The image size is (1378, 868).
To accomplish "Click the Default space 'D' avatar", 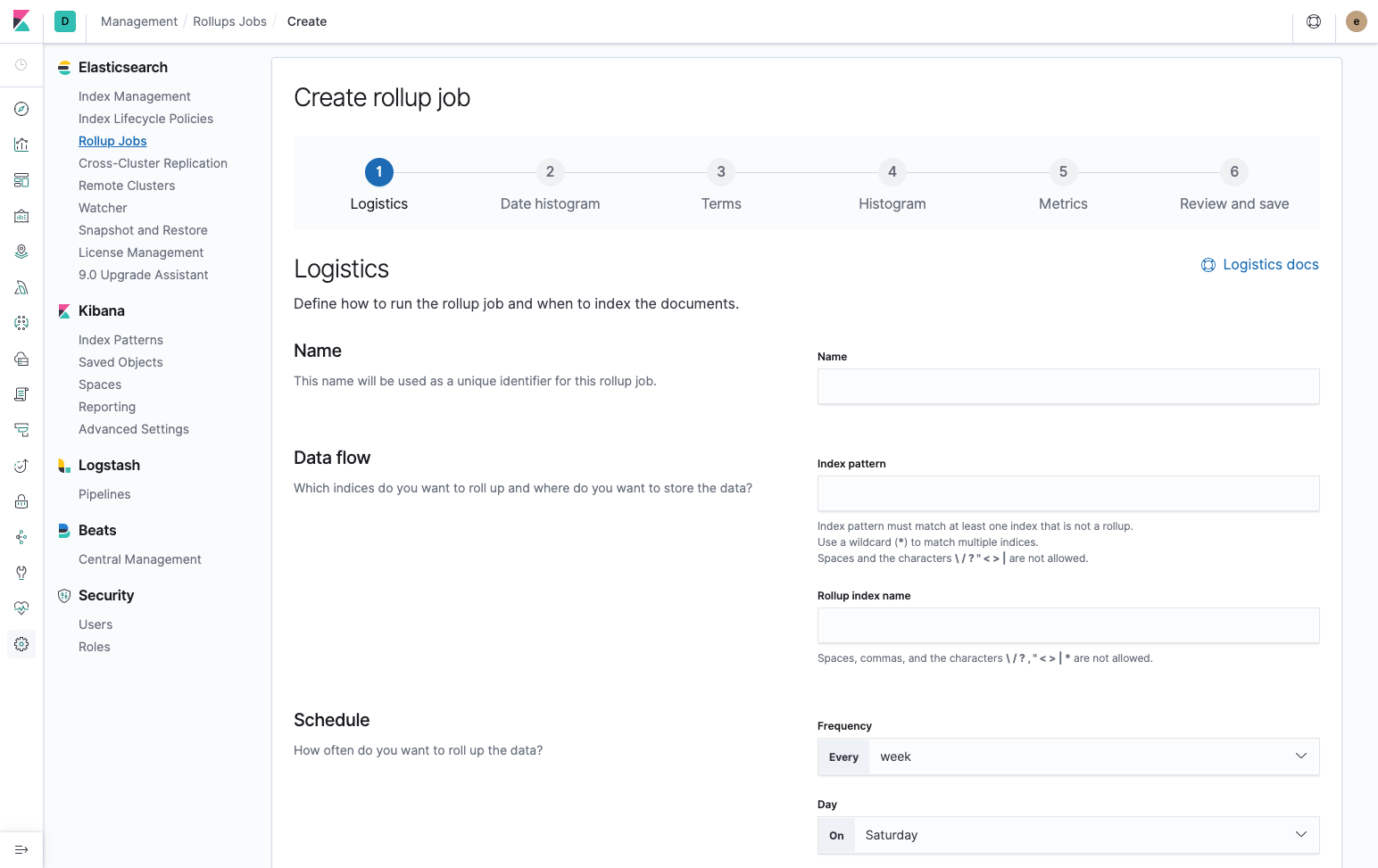I will pos(65,21).
